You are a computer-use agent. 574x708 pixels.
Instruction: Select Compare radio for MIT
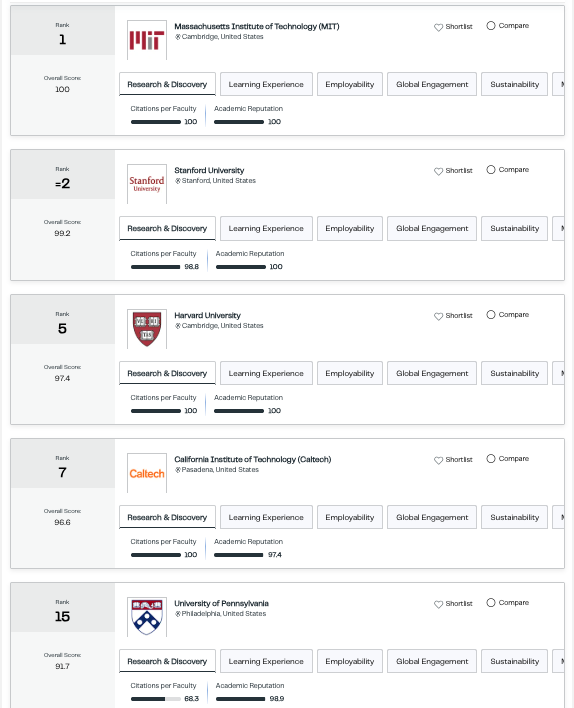click(491, 26)
